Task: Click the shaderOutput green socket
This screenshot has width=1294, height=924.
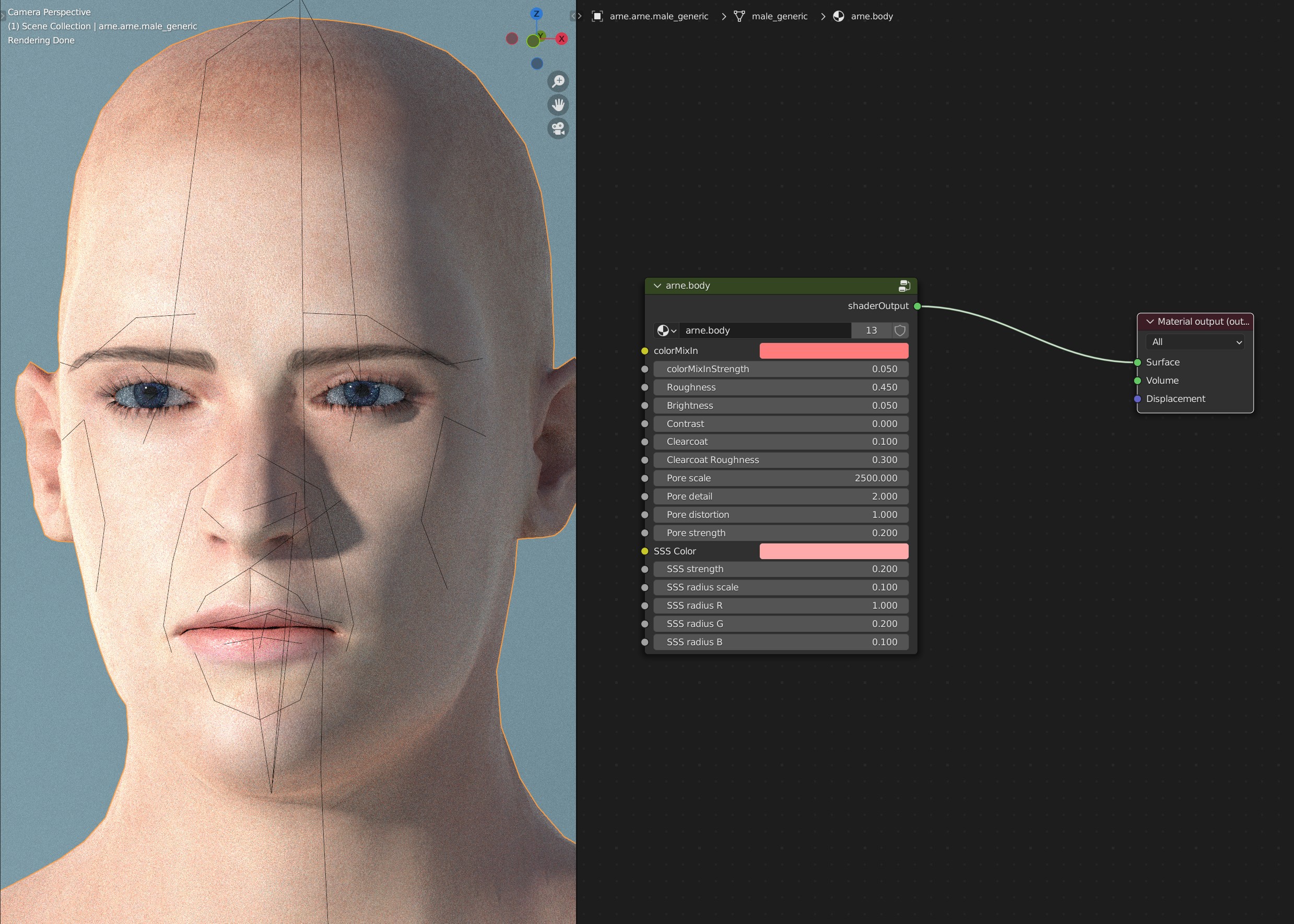Action: (917, 306)
